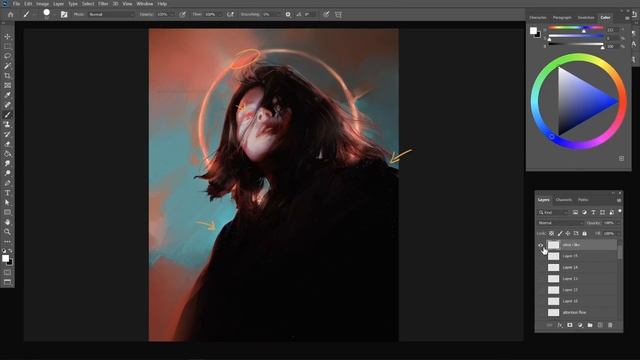
Task: Switch to the Character tab
Action: [538, 18]
